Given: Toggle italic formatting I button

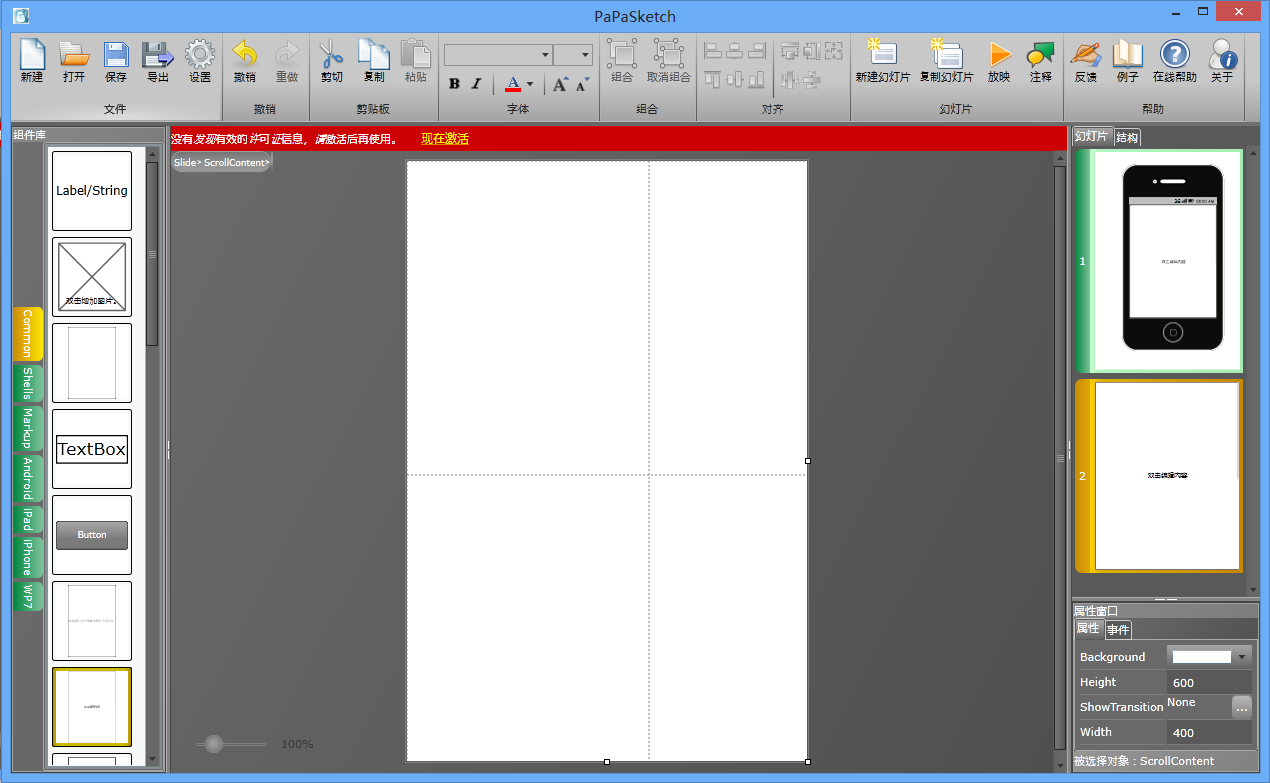Looking at the screenshot, I should tap(476, 84).
